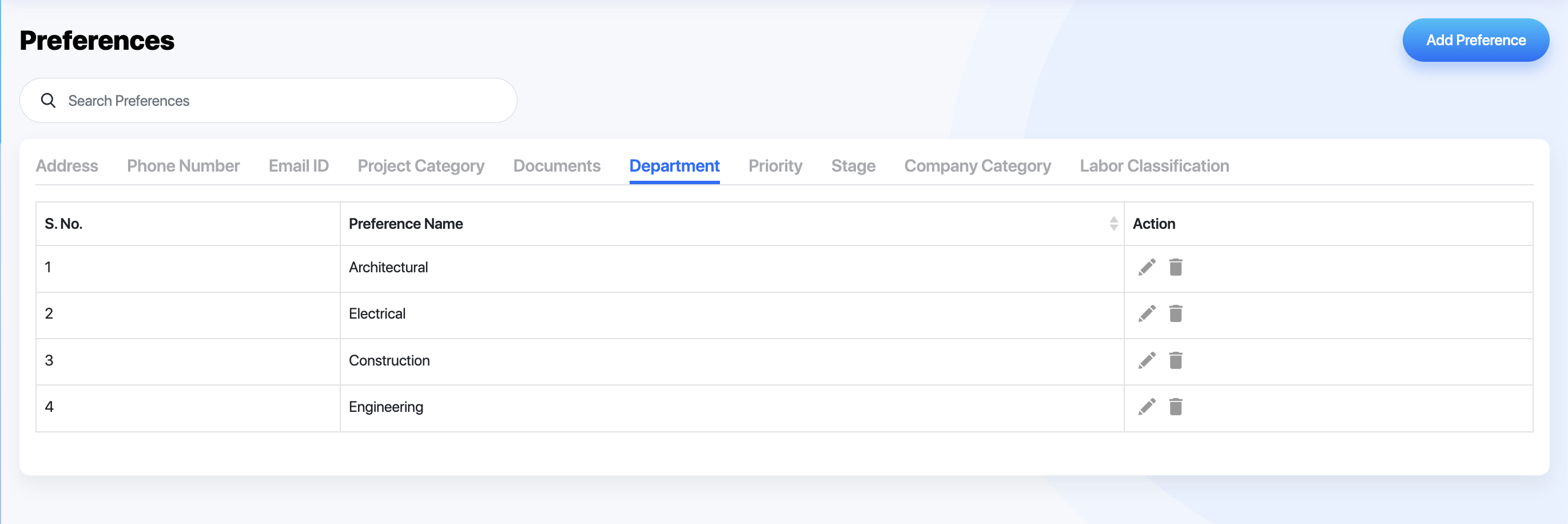This screenshot has width=1568, height=524.
Task: Select the Construction cell
Action: (731, 362)
